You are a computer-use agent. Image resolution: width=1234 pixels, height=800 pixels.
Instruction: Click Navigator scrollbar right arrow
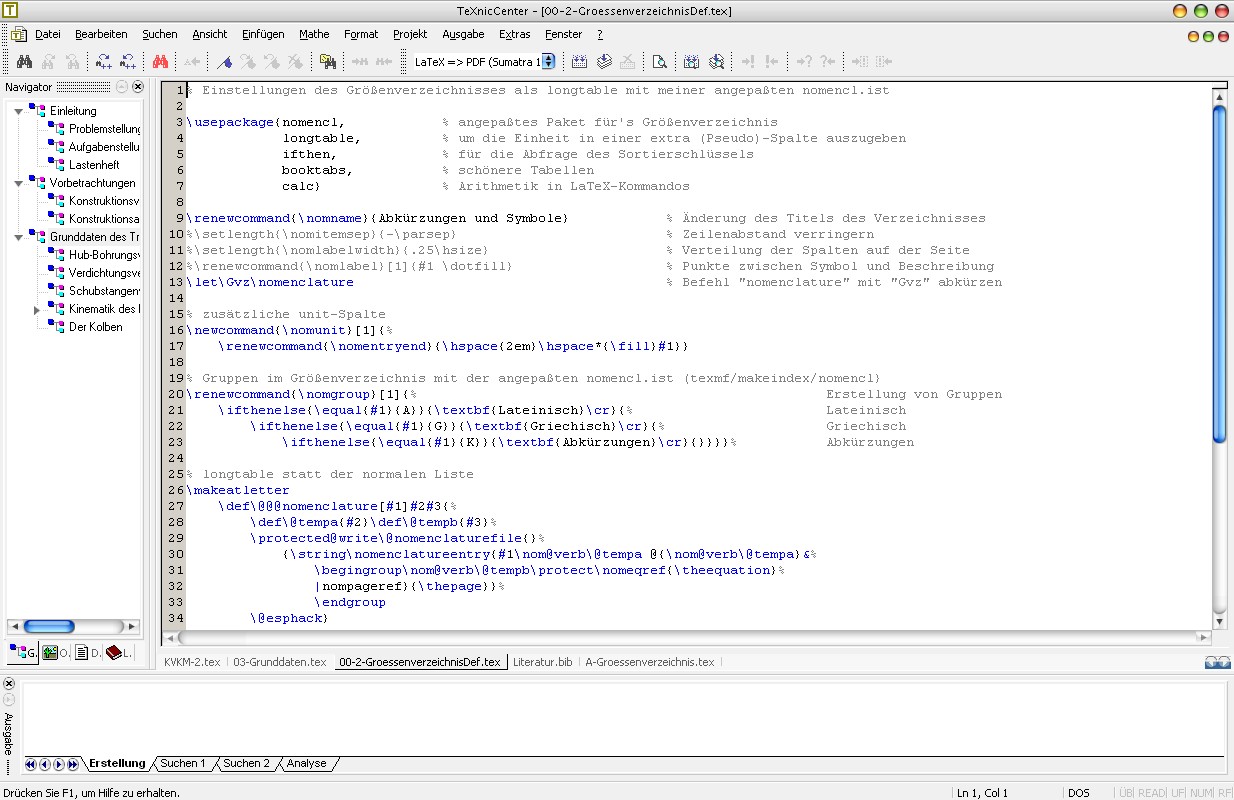pyautogui.click(x=133, y=627)
